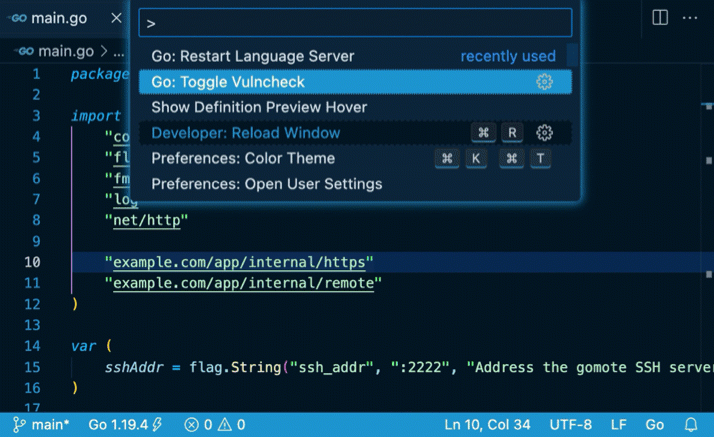This screenshot has height=437, width=714.
Task: Open the editor more actions ellipsis
Action: point(690,18)
